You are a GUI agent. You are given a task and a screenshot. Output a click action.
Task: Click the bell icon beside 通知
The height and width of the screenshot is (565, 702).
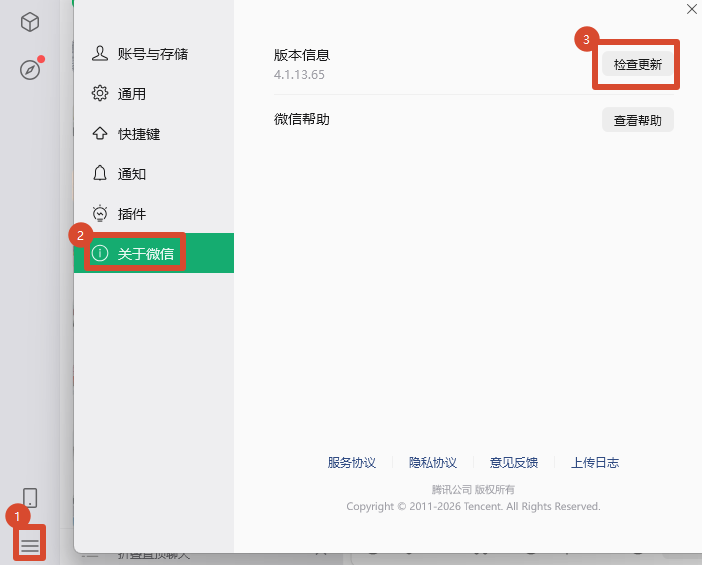[x=99, y=173]
